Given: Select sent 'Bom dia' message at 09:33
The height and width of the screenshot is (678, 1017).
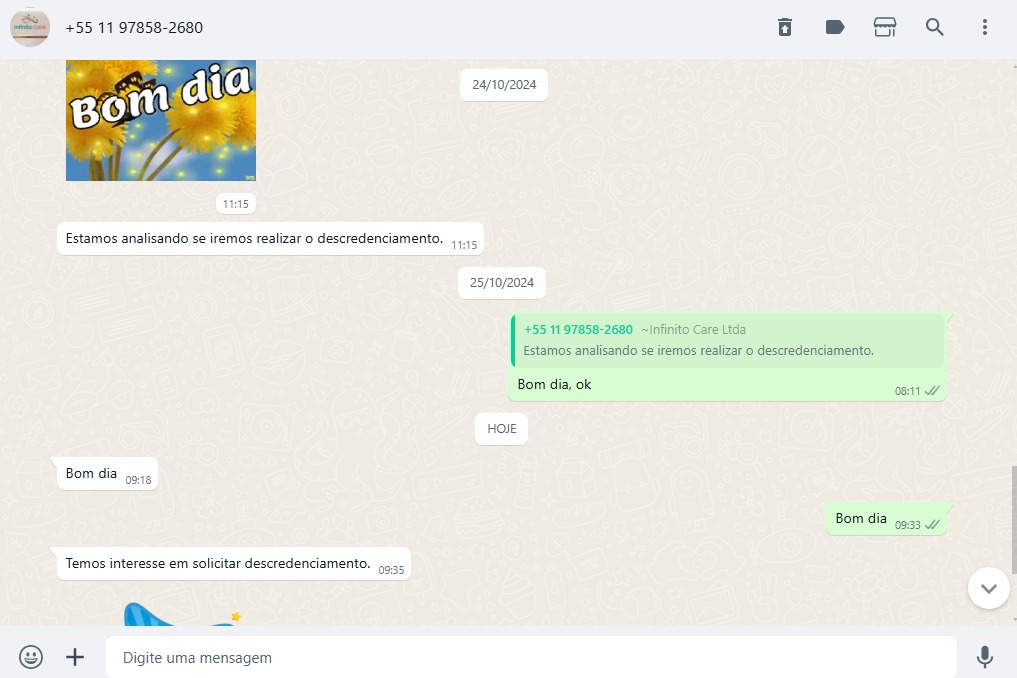Looking at the screenshot, I should point(886,519).
